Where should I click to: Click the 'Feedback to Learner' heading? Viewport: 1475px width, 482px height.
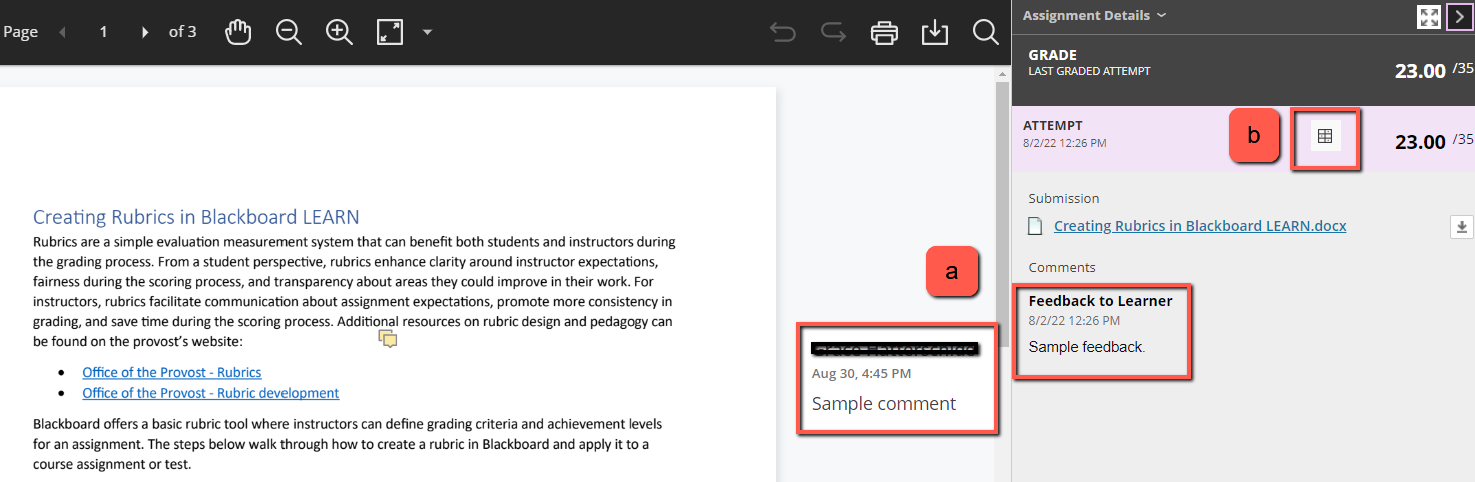click(1101, 300)
